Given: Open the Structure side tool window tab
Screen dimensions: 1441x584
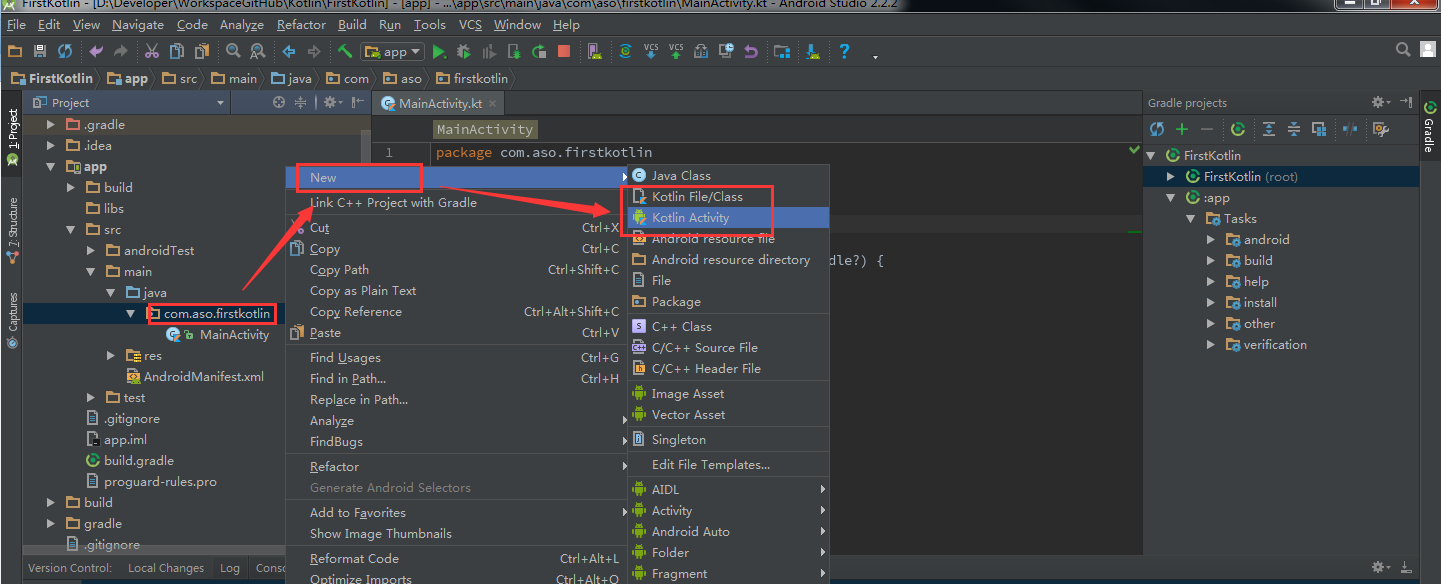Looking at the screenshot, I should click(12, 230).
